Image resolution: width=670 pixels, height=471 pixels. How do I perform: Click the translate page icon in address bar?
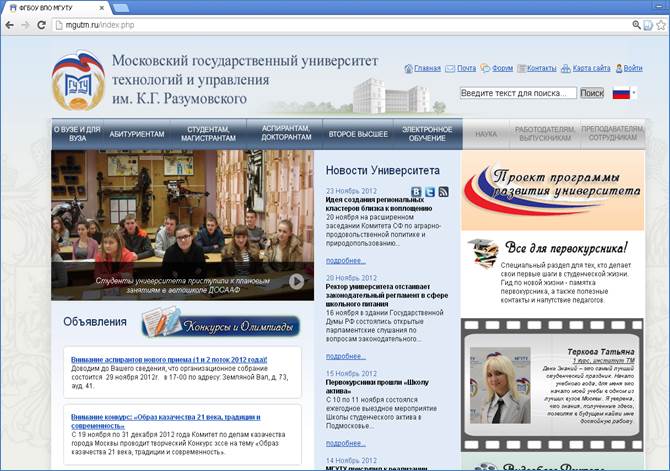point(648,25)
